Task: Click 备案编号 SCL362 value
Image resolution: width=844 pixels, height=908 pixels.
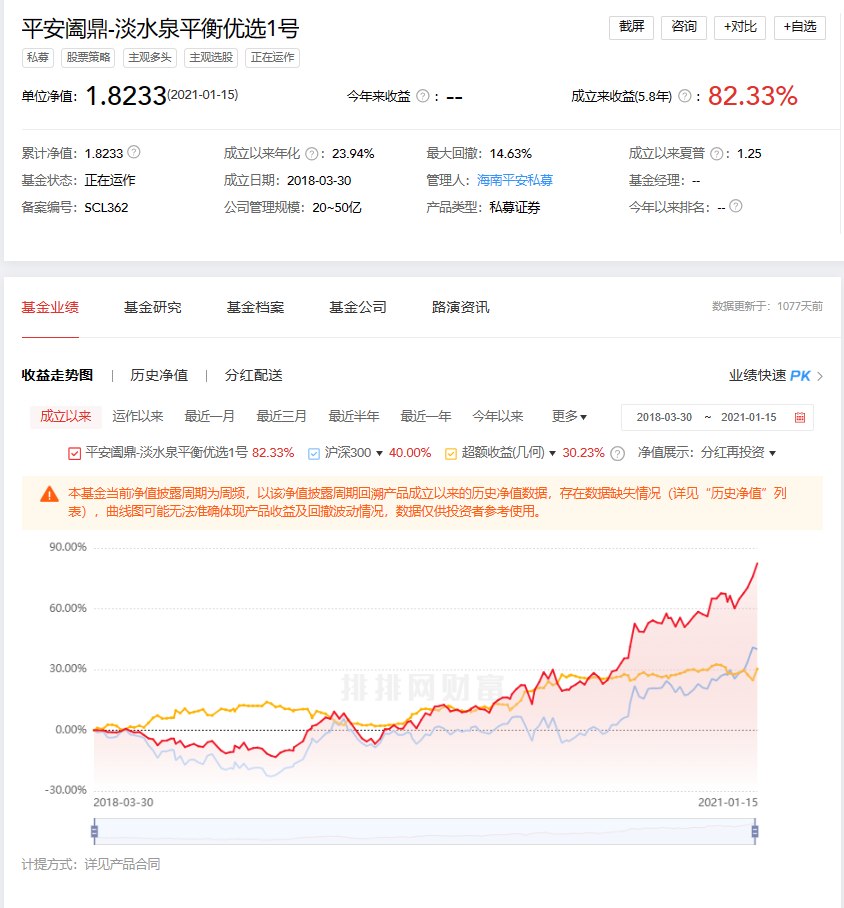Action: tap(106, 207)
